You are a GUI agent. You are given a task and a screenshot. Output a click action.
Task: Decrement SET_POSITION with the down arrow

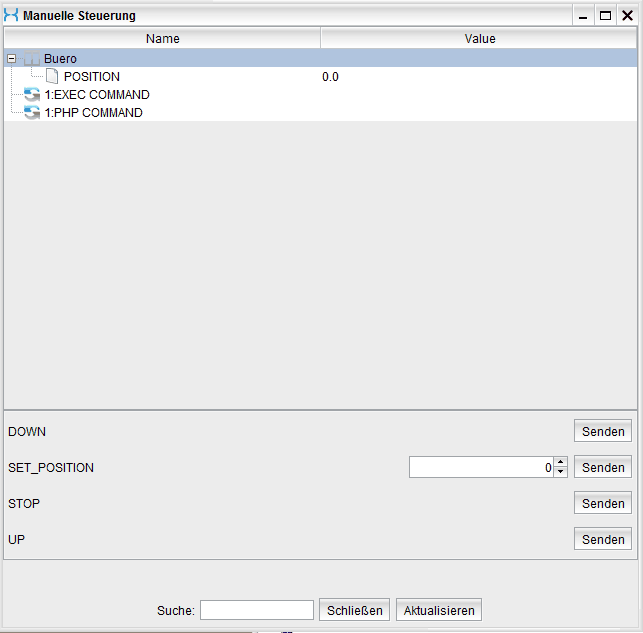[560, 472]
